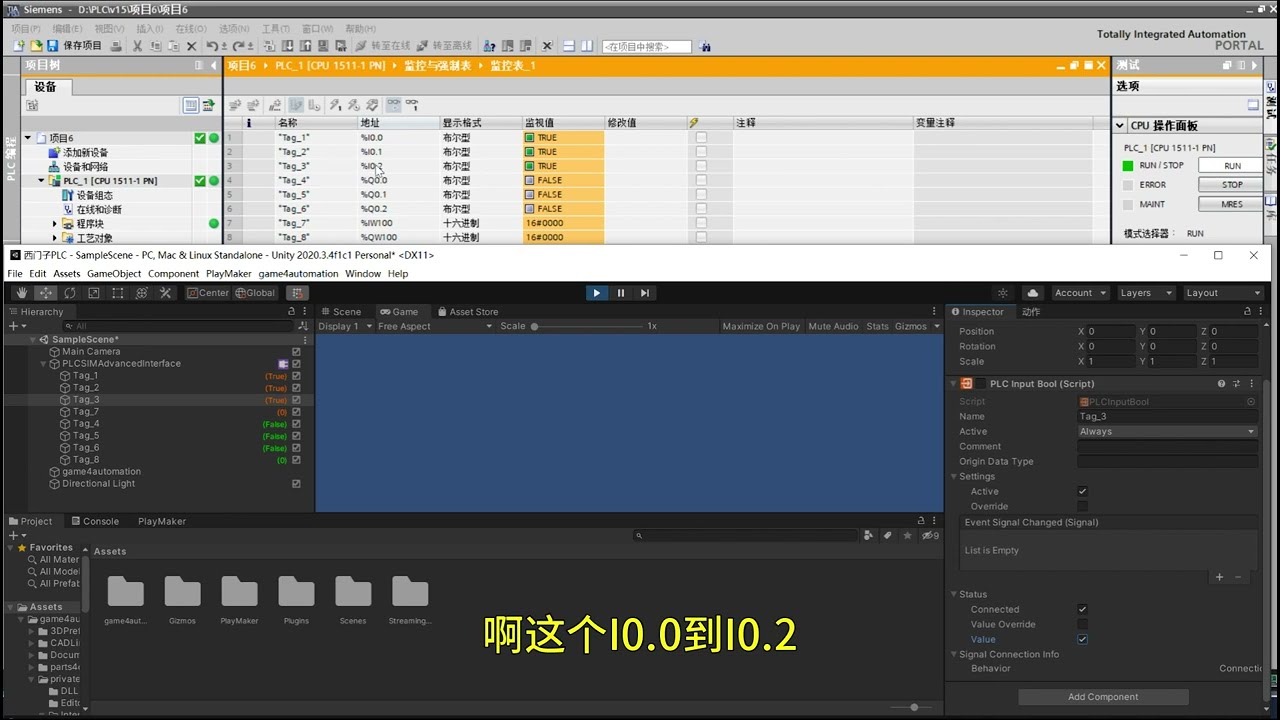The height and width of the screenshot is (720, 1280).
Task: Collapse the Settings section in Inspector
Action: (954, 477)
